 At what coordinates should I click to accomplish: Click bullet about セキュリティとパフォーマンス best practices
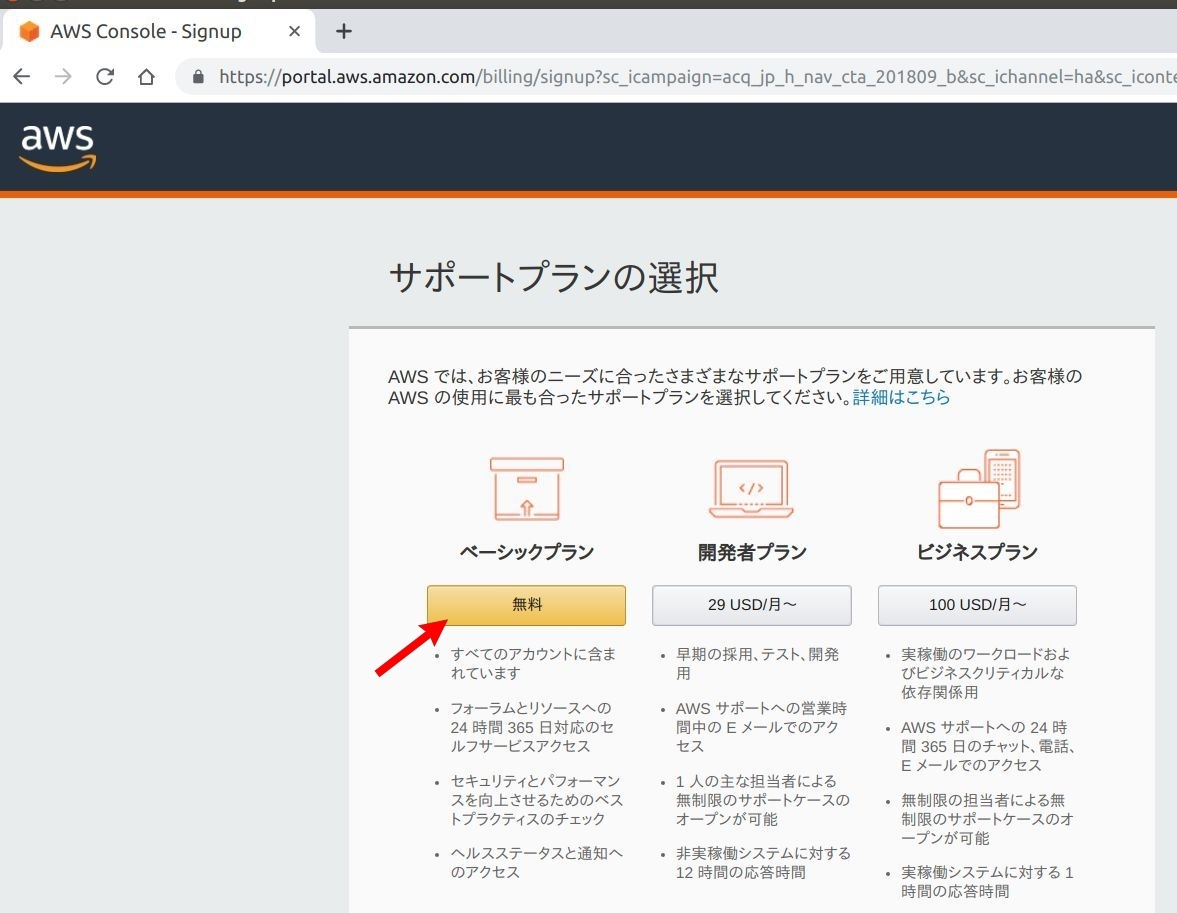click(537, 800)
